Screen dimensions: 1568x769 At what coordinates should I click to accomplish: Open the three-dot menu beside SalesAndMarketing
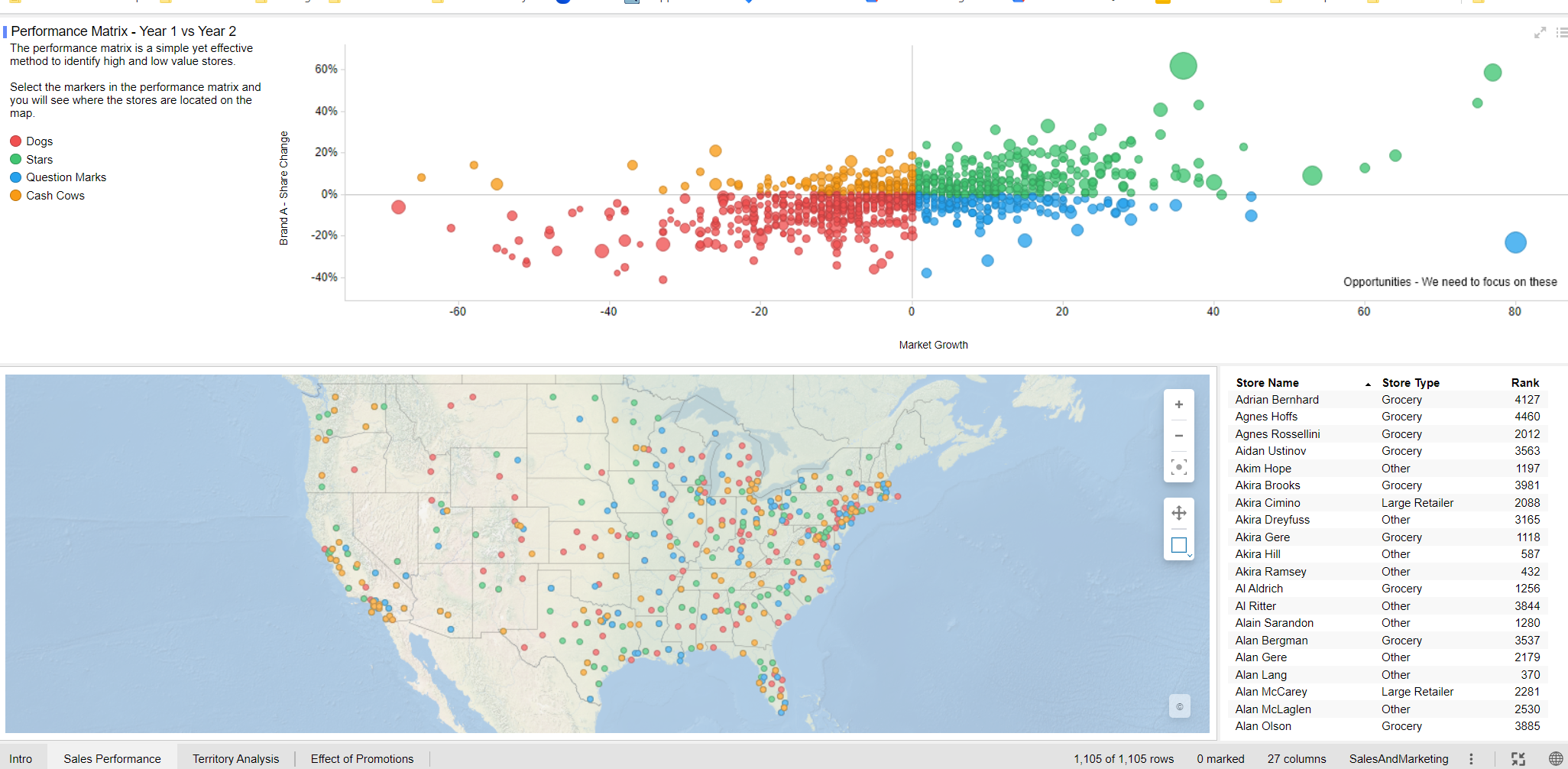pos(1471,759)
